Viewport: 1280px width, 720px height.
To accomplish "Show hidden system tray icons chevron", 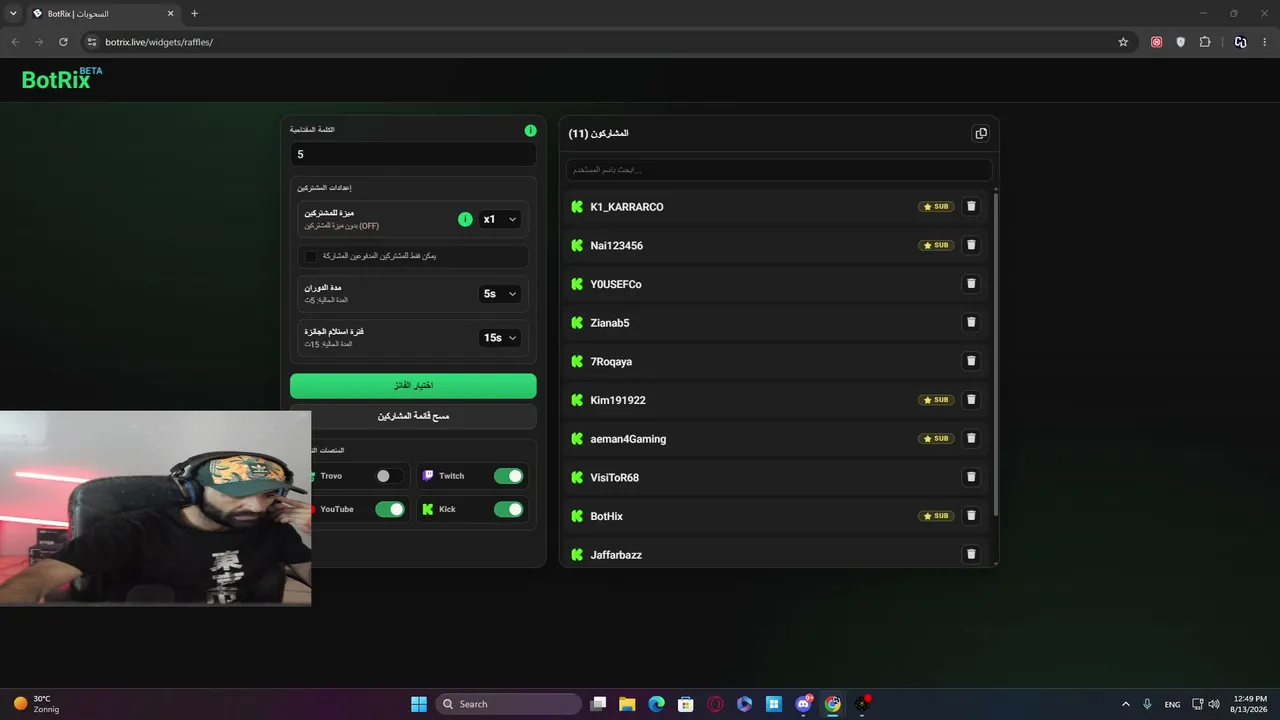I will (x=1125, y=704).
